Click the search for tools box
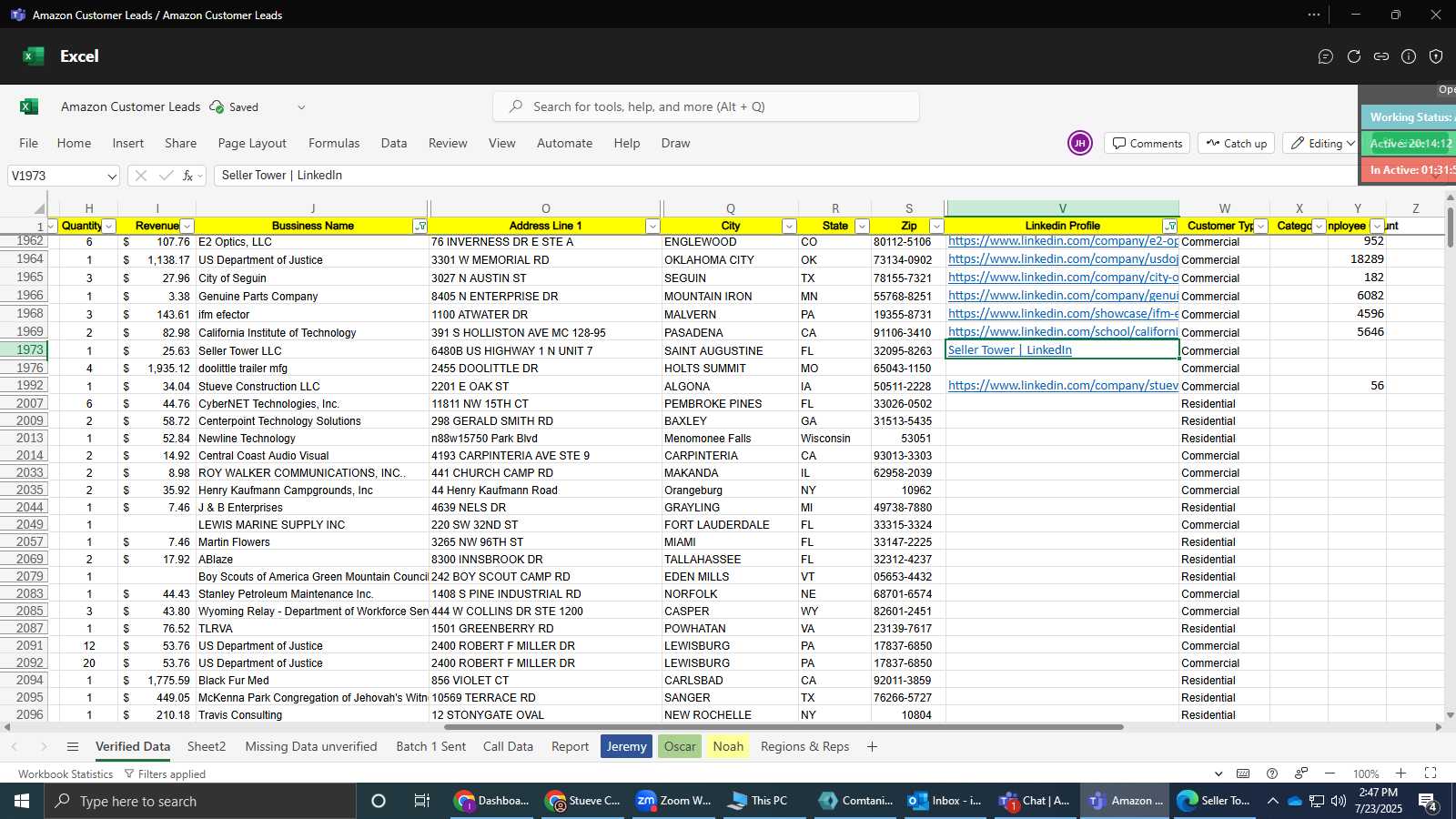The width and height of the screenshot is (1456, 819). [x=706, y=106]
